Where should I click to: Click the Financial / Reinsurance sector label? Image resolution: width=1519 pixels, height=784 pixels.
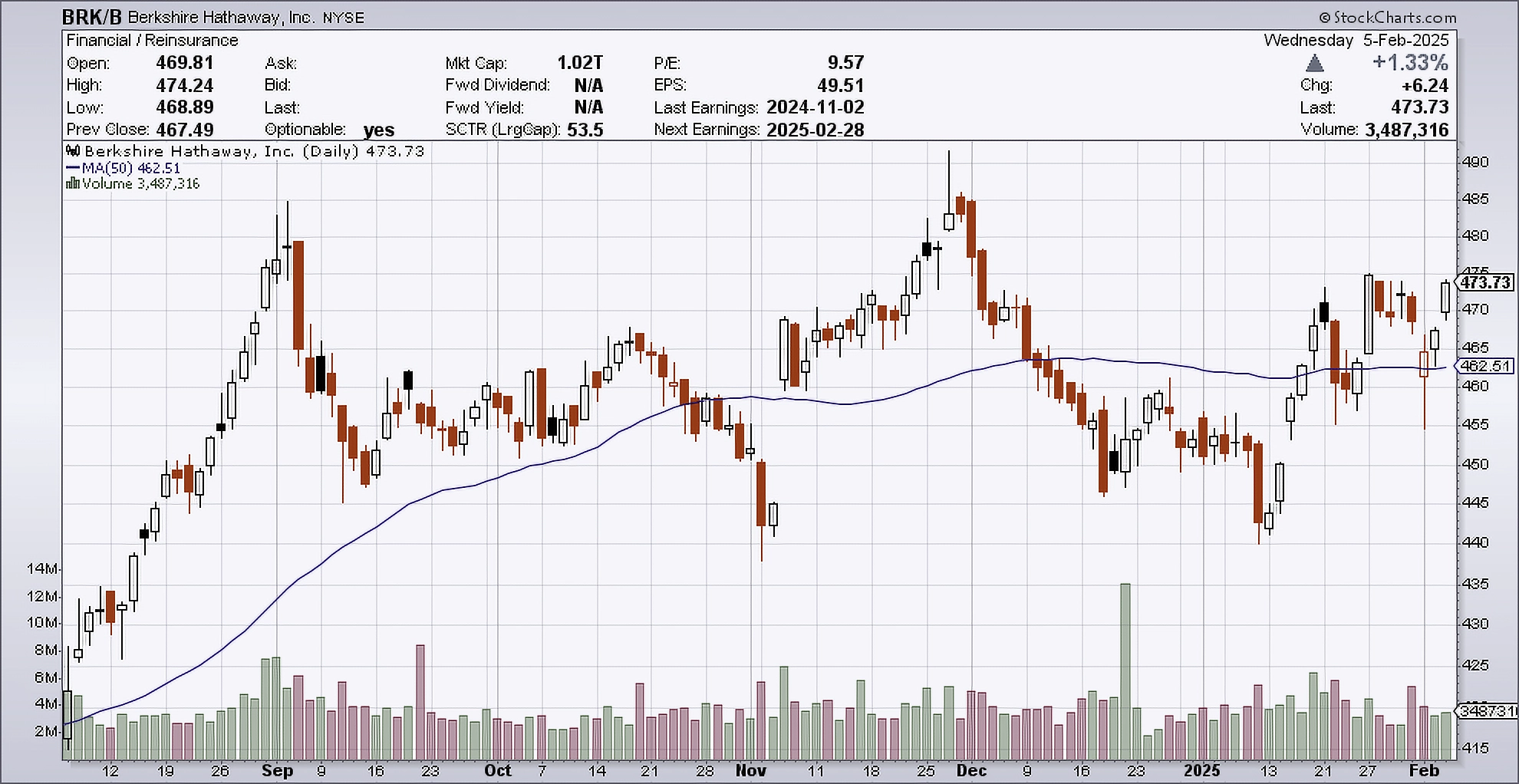point(152,40)
